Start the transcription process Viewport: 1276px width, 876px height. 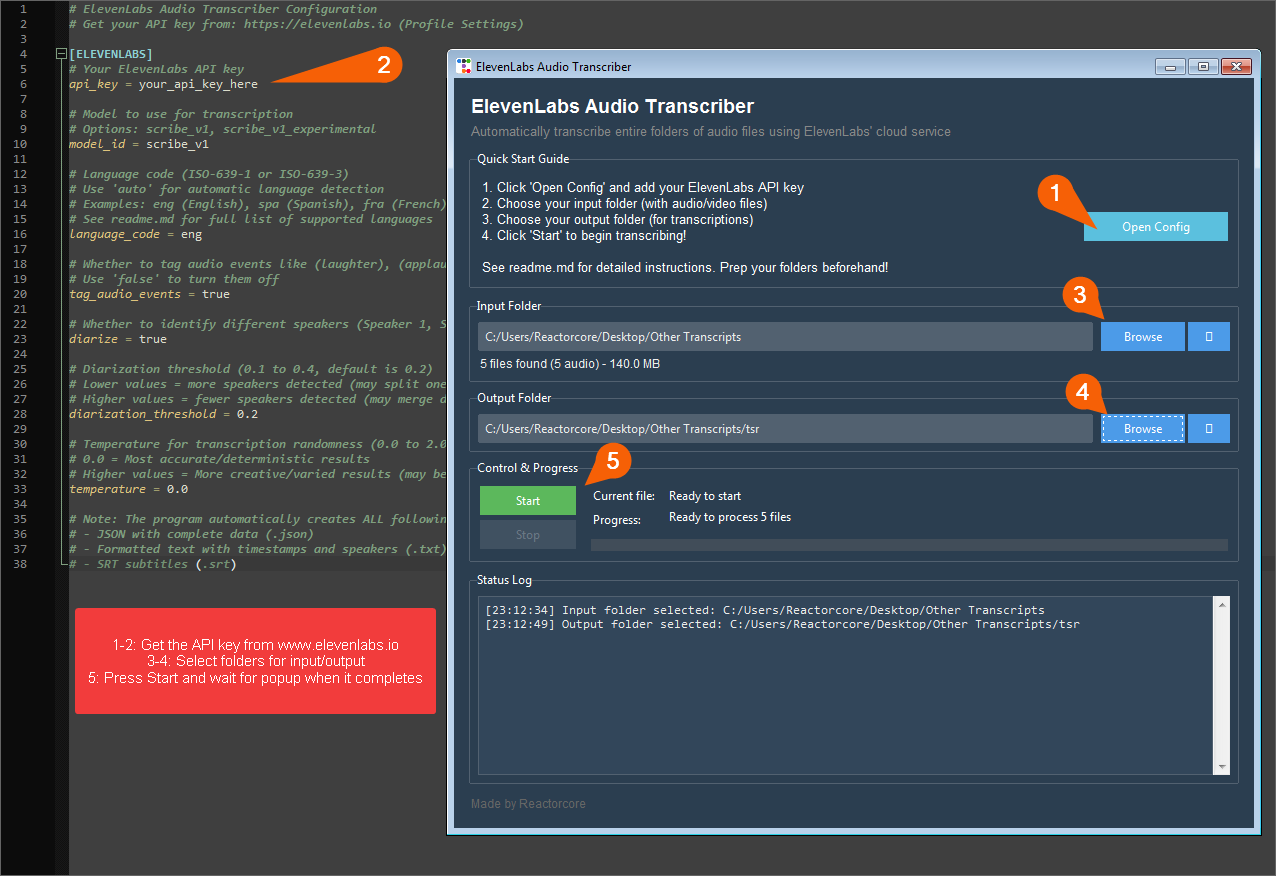(x=528, y=501)
